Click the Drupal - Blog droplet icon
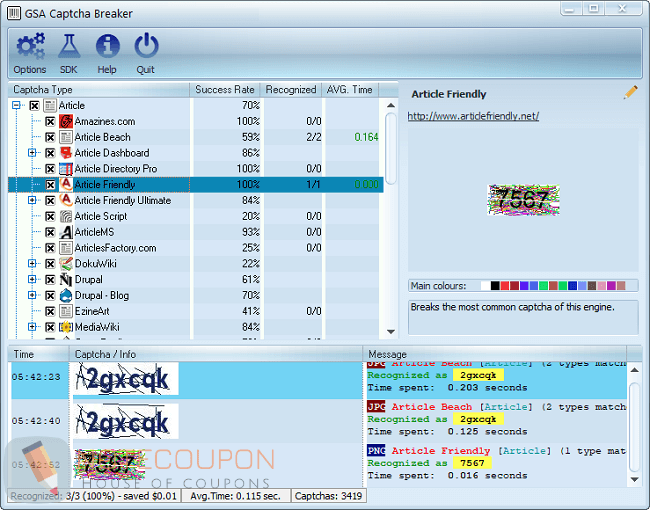 pos(66,295)
